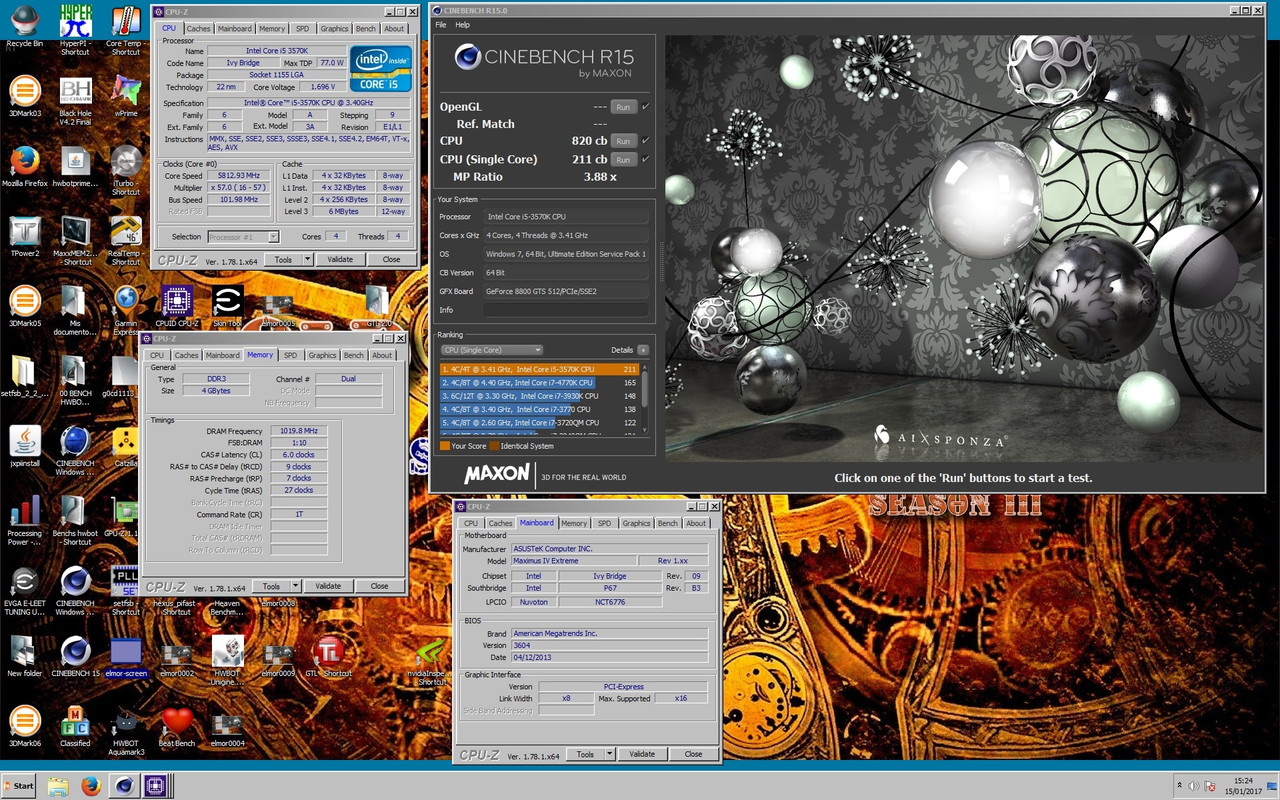Open the CPUID CPU-Z desktop icon
The height and width of the screenshot is (800, 1280).
(176, 306)
